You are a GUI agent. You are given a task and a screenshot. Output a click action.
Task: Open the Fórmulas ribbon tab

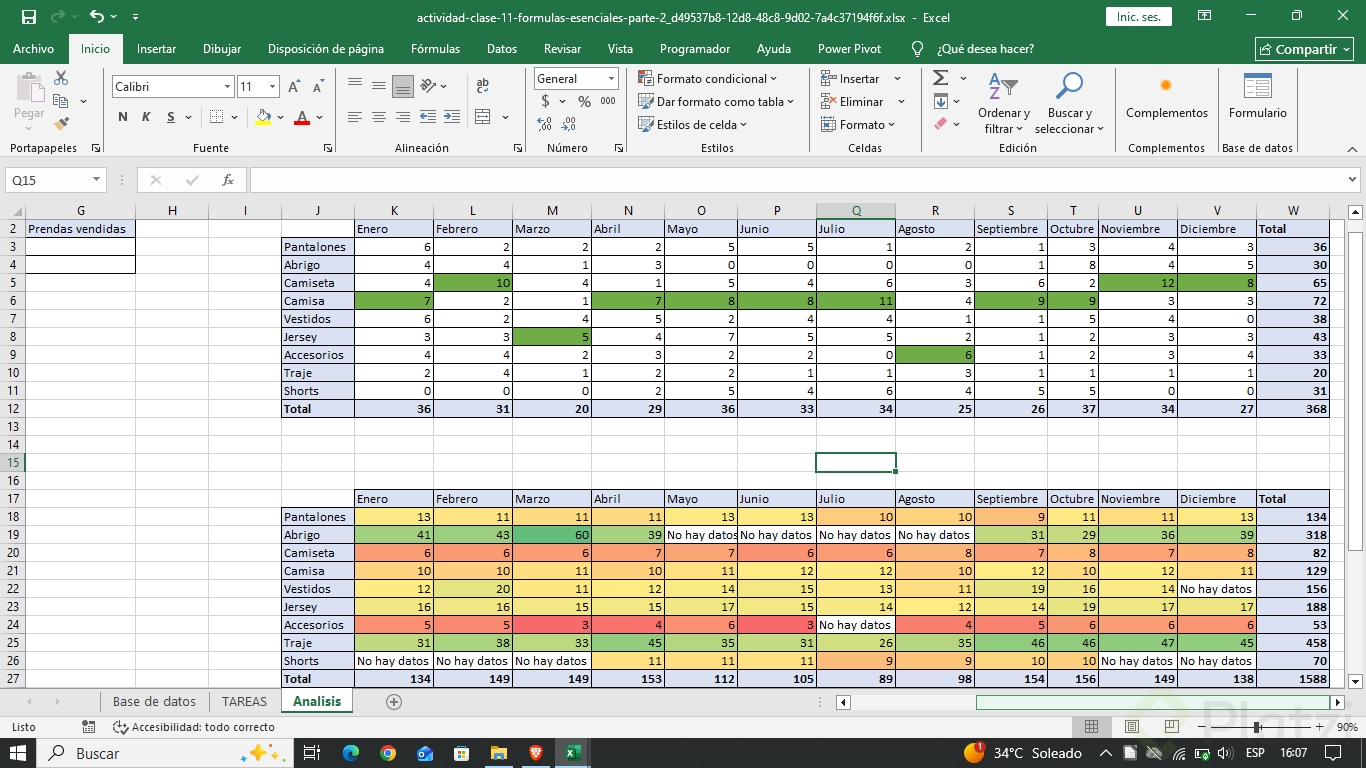[x=435, y=49]
